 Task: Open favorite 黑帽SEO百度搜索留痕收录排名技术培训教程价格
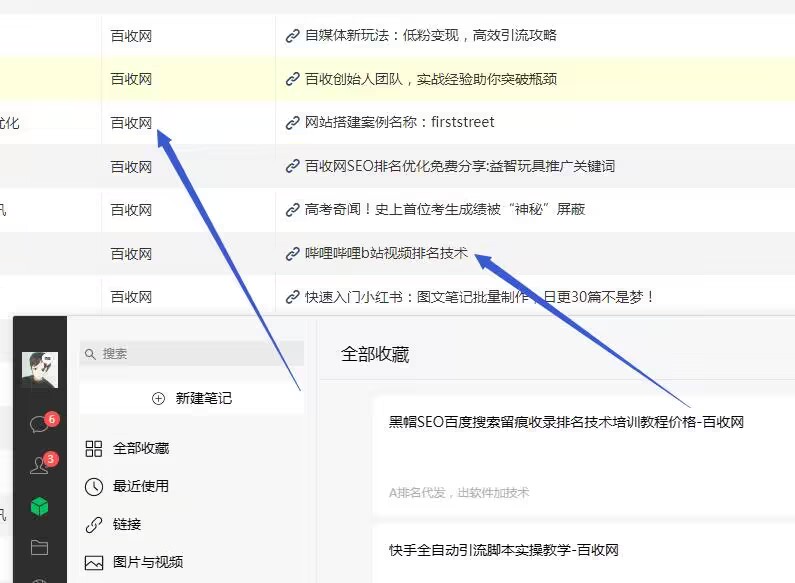click(x=566, y=422)
